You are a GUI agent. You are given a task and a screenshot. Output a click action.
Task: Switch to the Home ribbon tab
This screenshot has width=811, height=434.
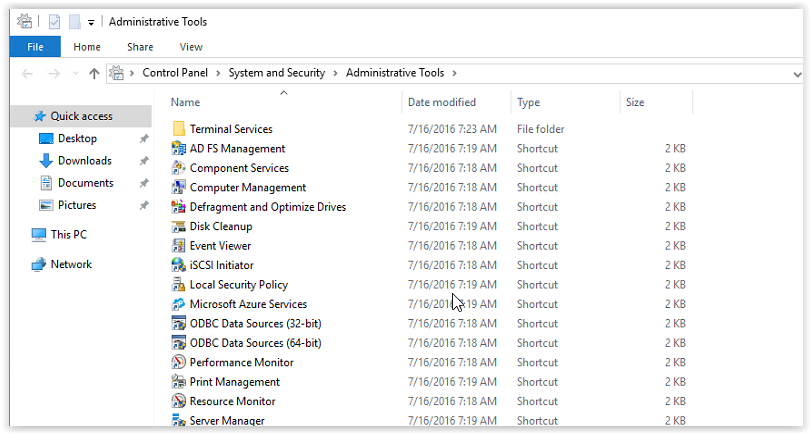[87, 47]
